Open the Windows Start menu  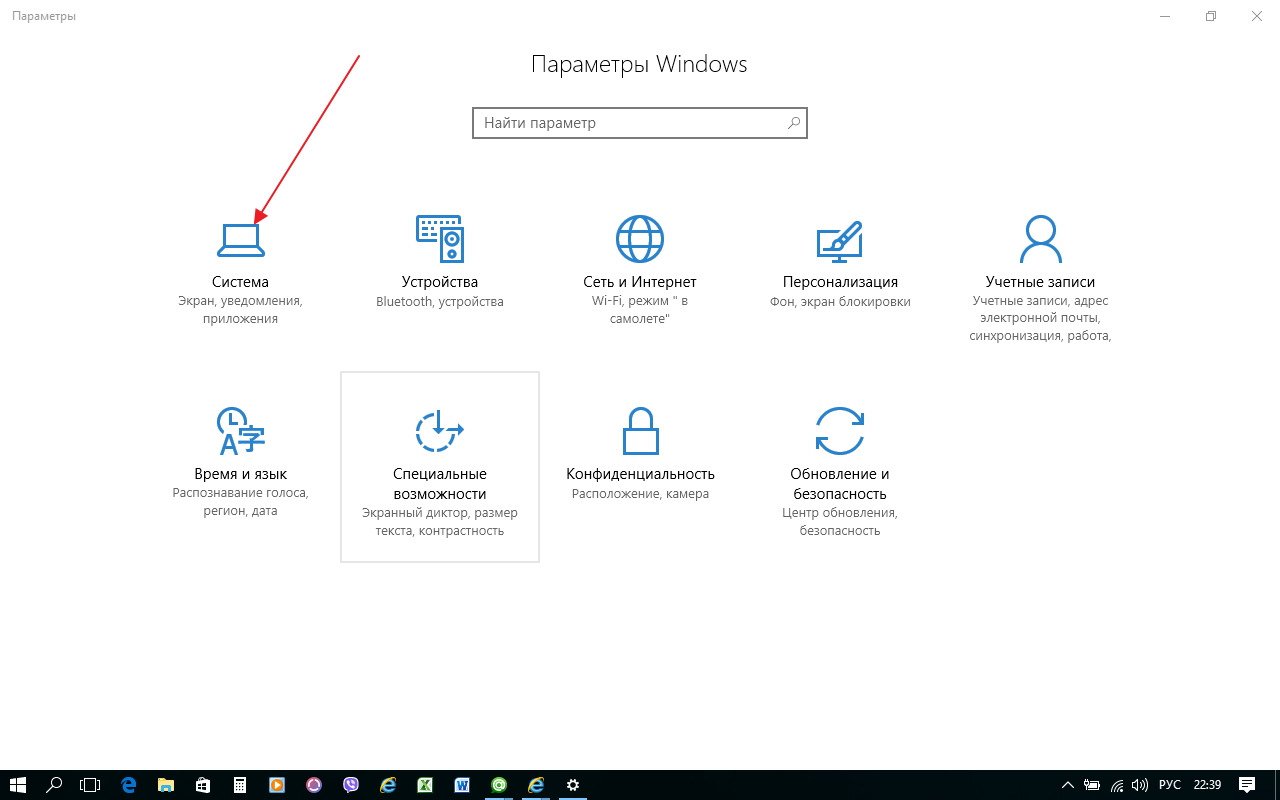pos(18,785)
